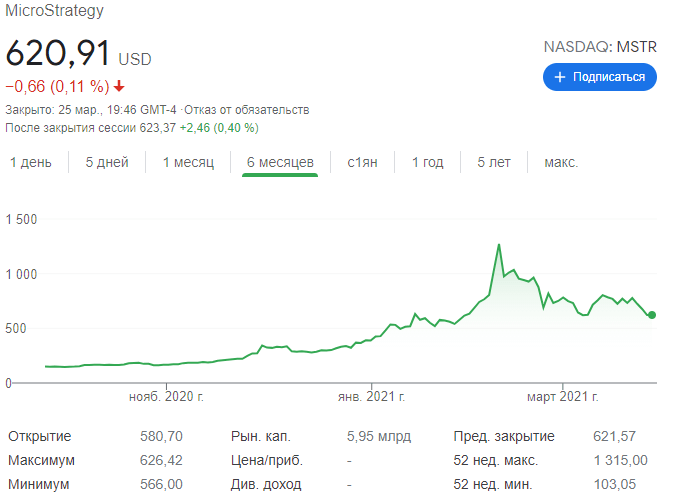The image size is (673, 502).
Task: Click the 5,95 млрд value
Action: coord(379,436)
